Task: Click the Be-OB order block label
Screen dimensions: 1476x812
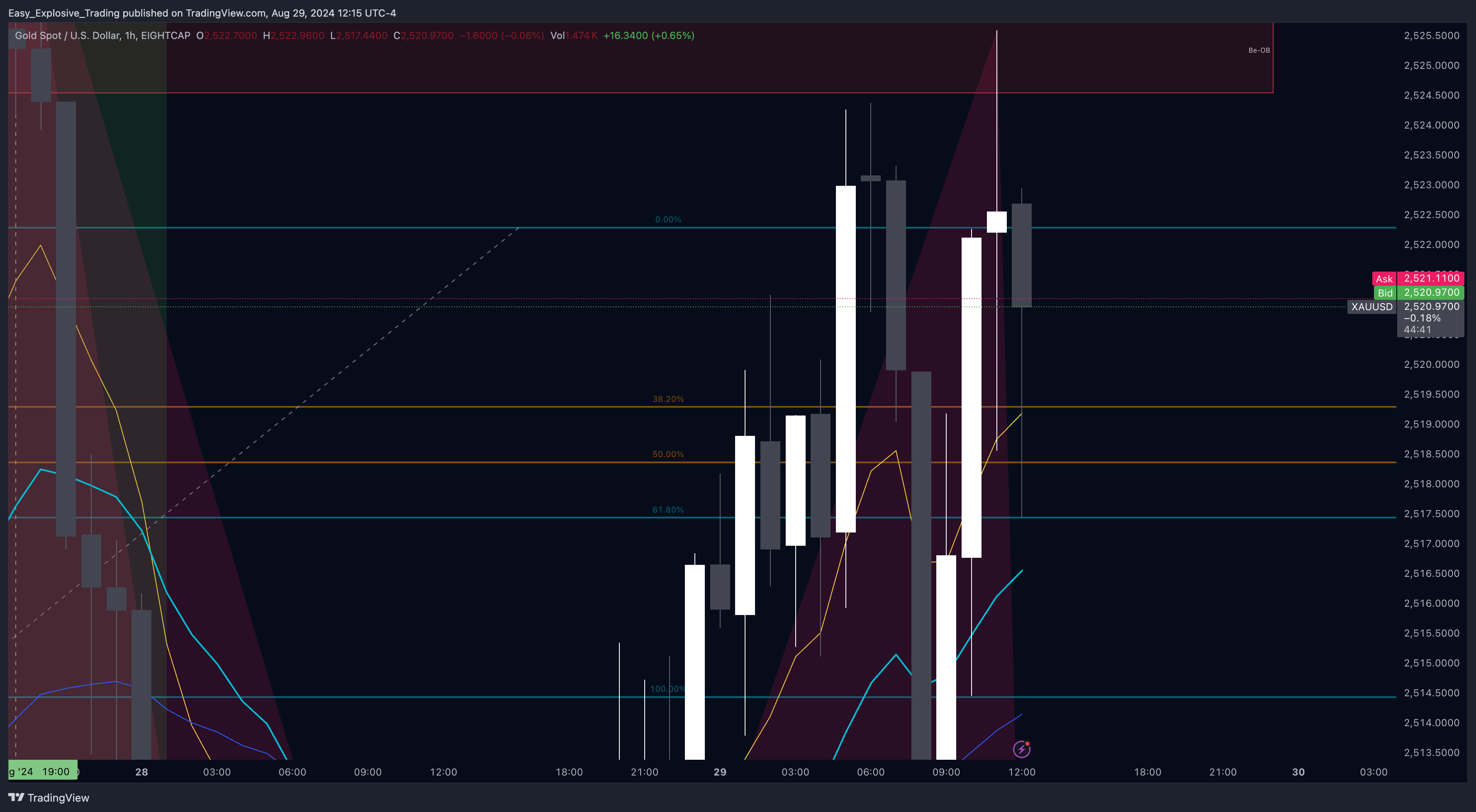Action: (x=1259, y=51)
